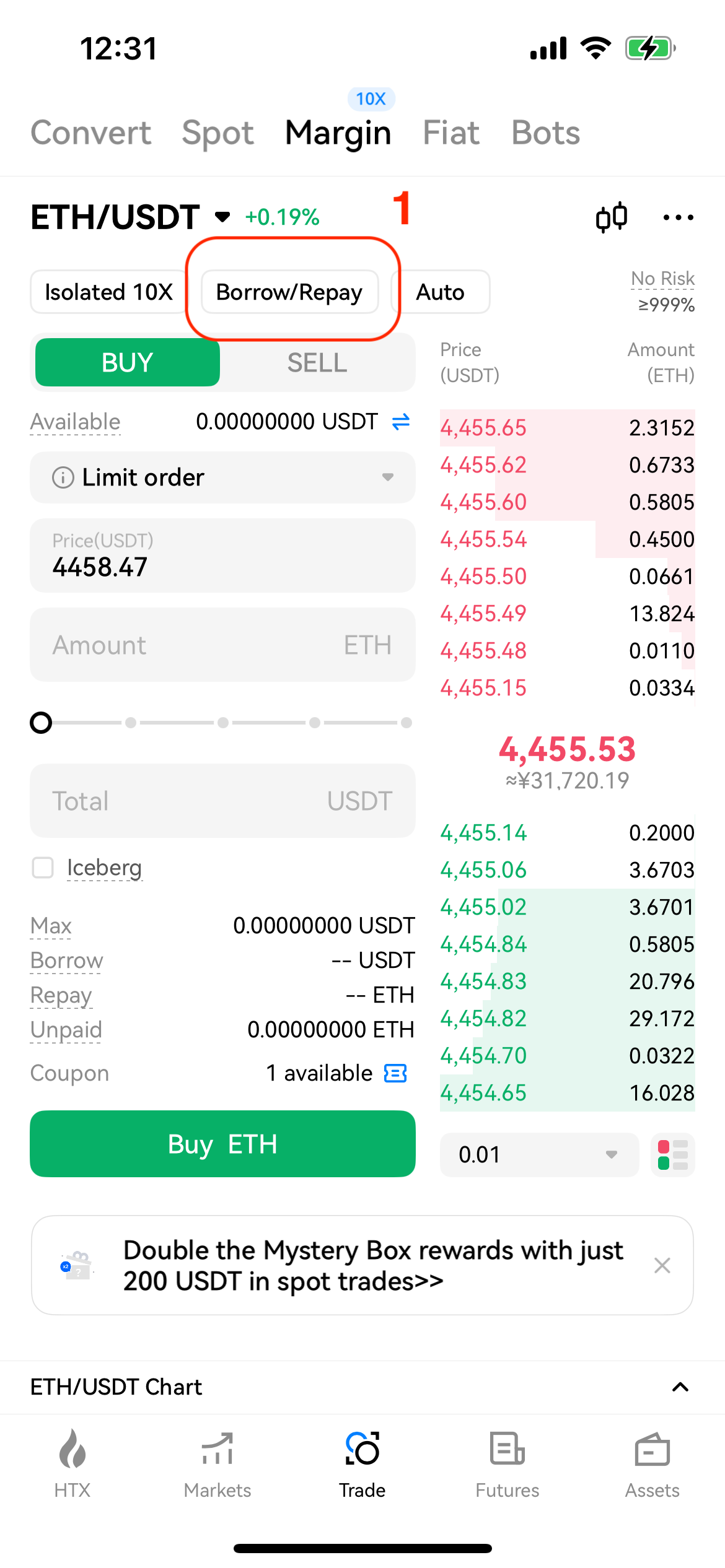Tap the green Buy ETH button

tap(222, 1144)
